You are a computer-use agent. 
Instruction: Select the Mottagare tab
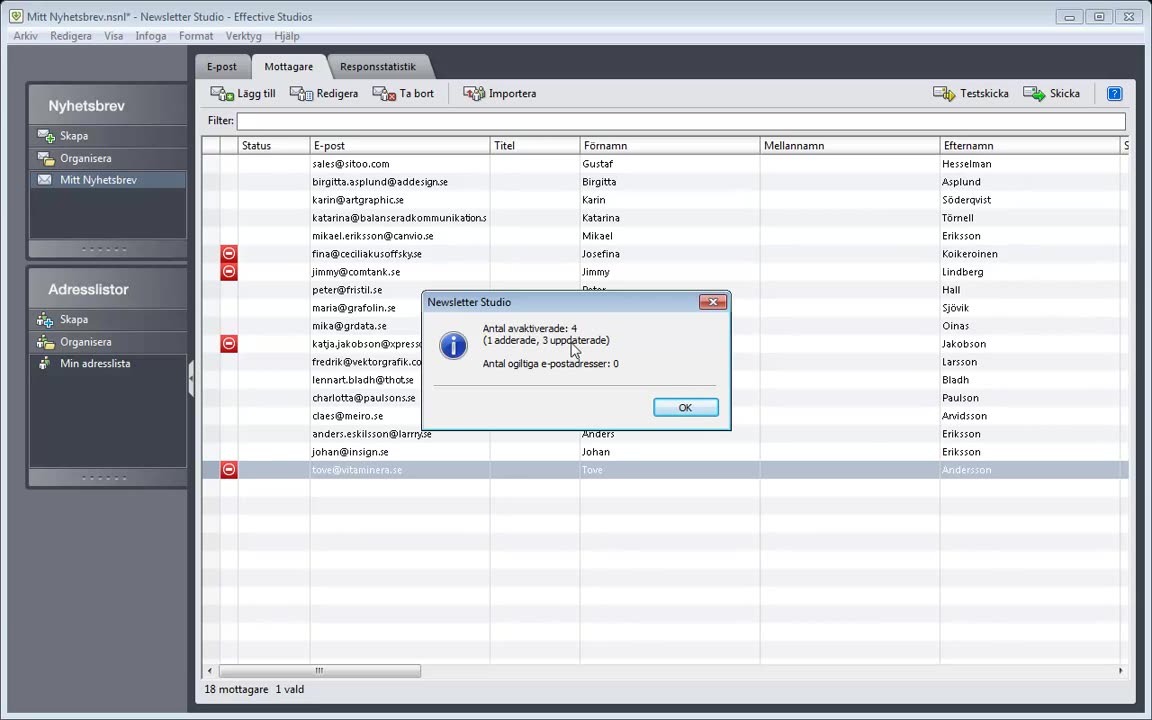[x=289, y=66]
